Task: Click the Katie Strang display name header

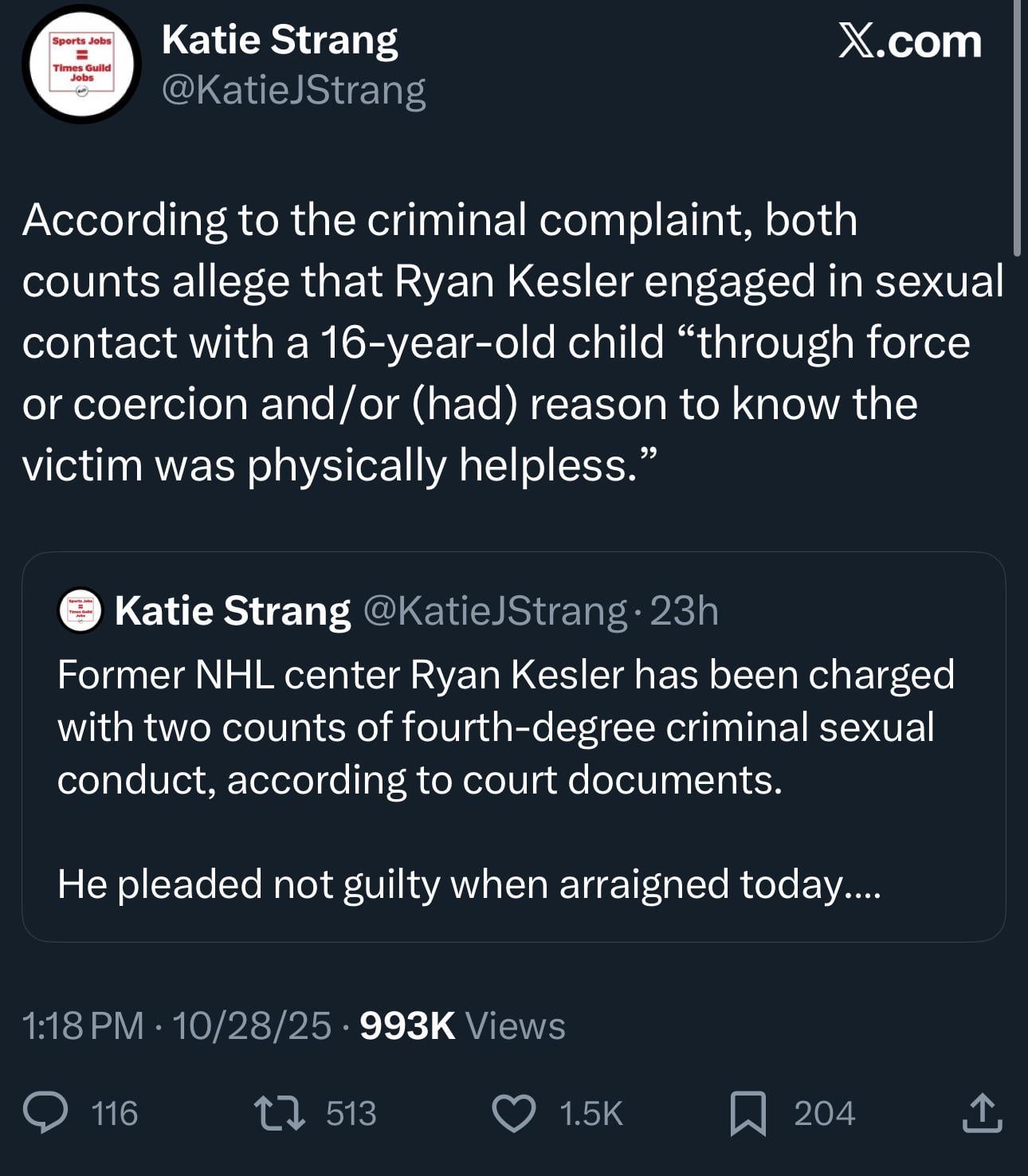Action: [280, 40]
